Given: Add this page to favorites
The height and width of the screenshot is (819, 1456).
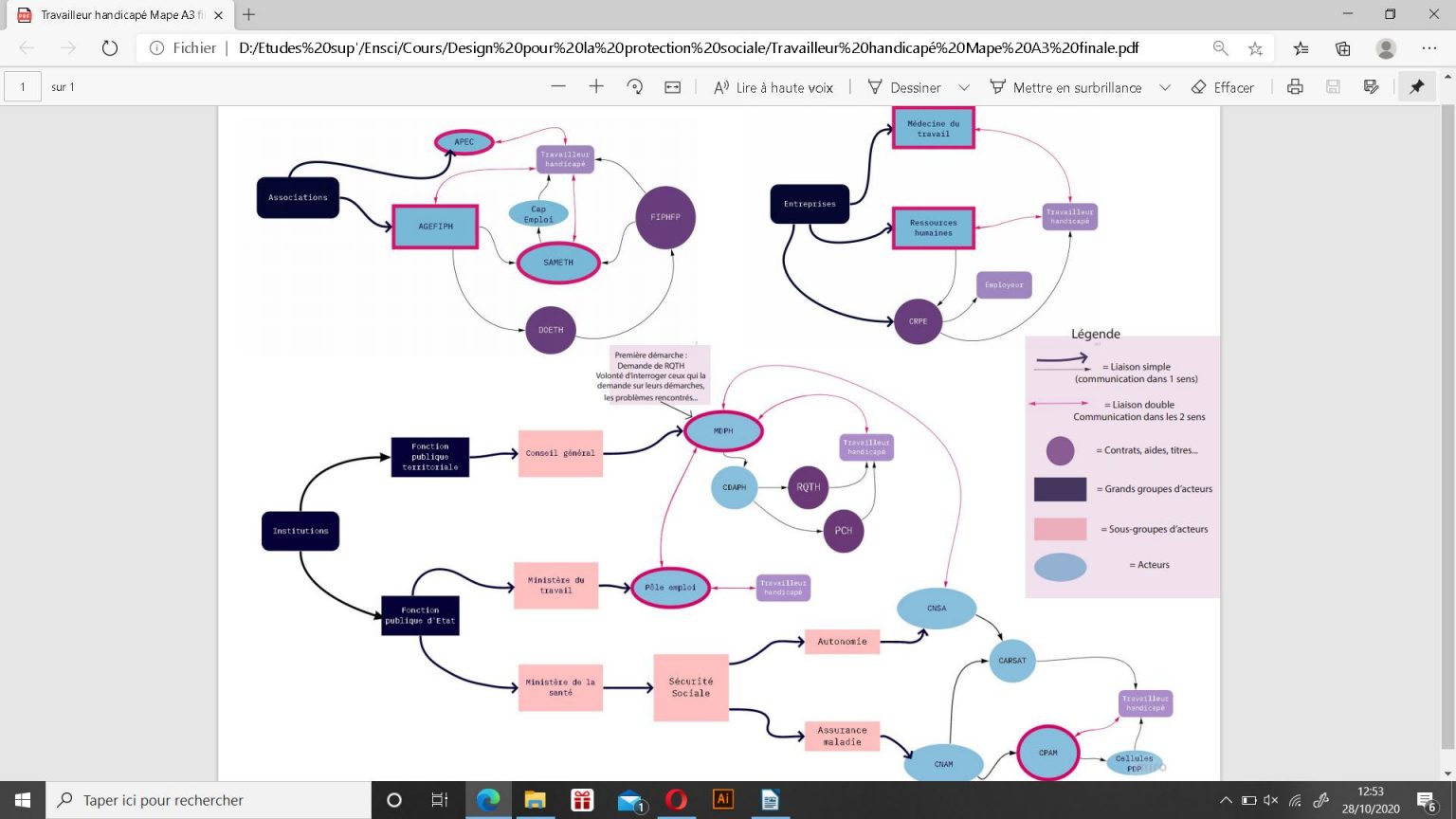Looking at the screenshot, I should (x=1255, y=48).
